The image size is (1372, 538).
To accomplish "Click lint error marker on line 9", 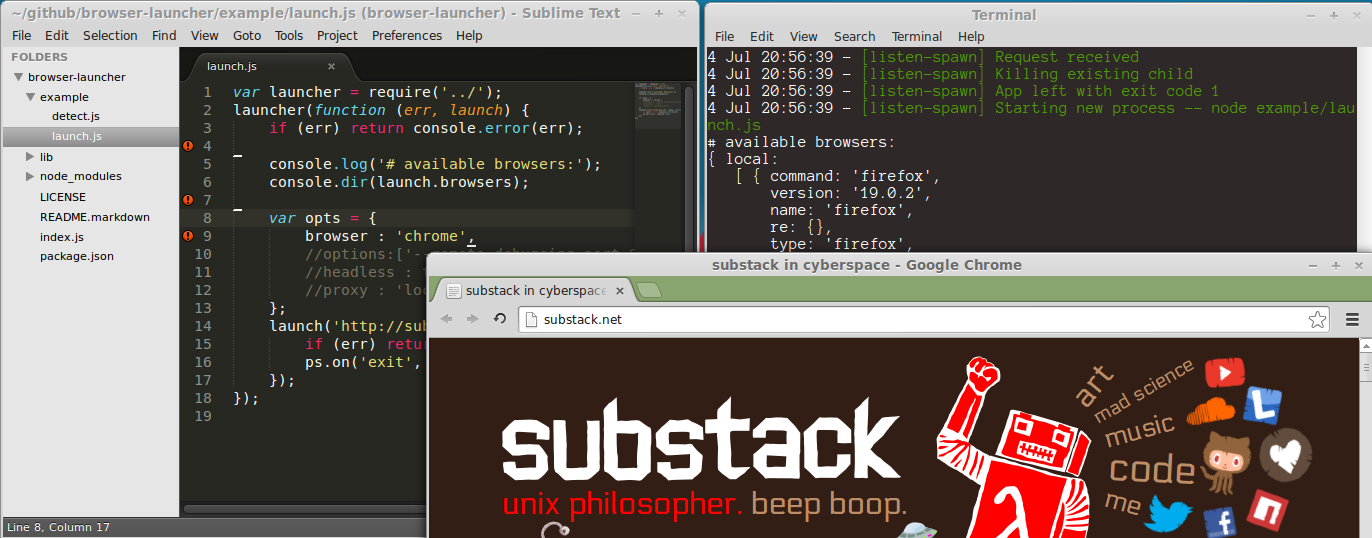I will coord(188,236).
